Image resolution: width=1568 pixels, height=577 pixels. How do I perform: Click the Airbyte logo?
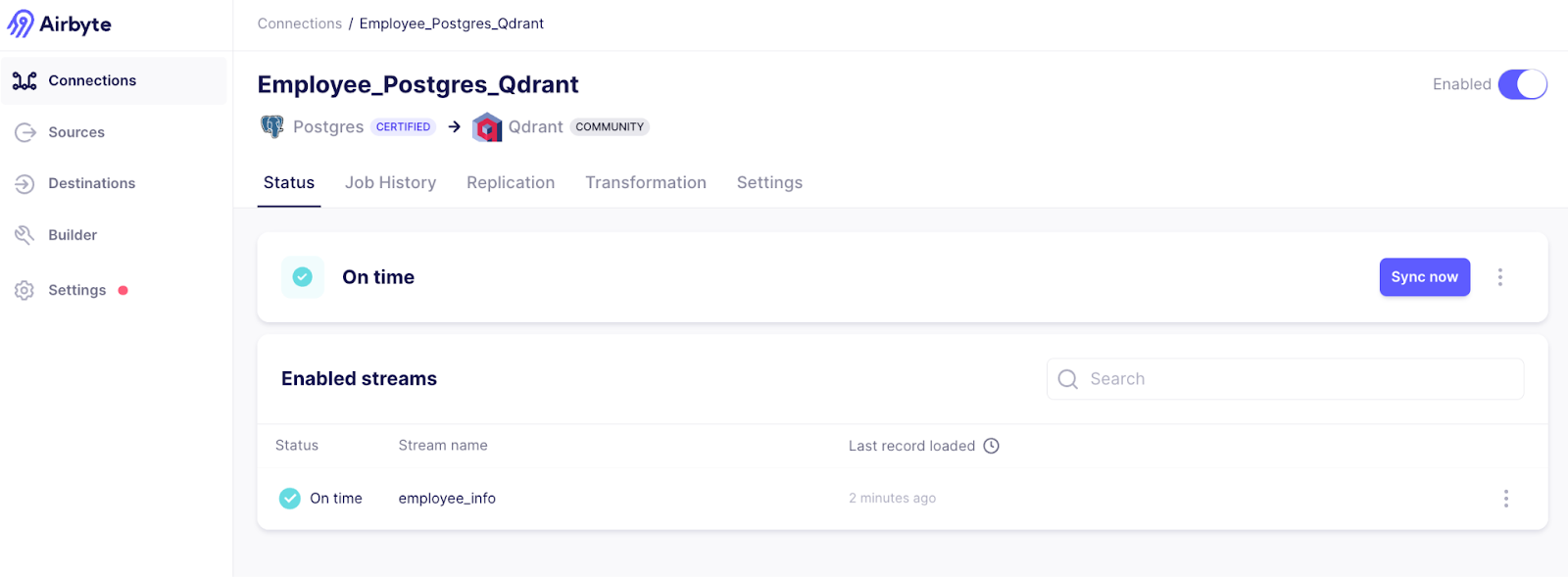pyautogui.click(x=59, y=24)
